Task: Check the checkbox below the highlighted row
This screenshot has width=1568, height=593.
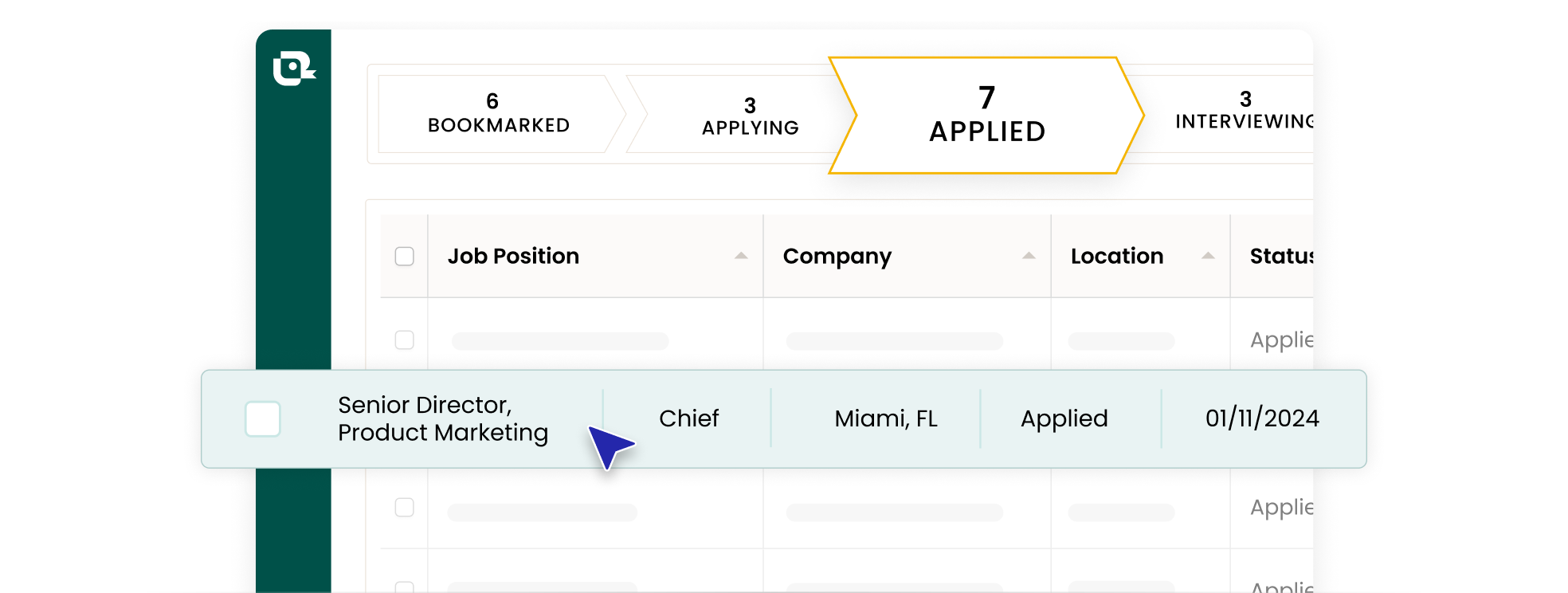Action: (x=404, y=507)
